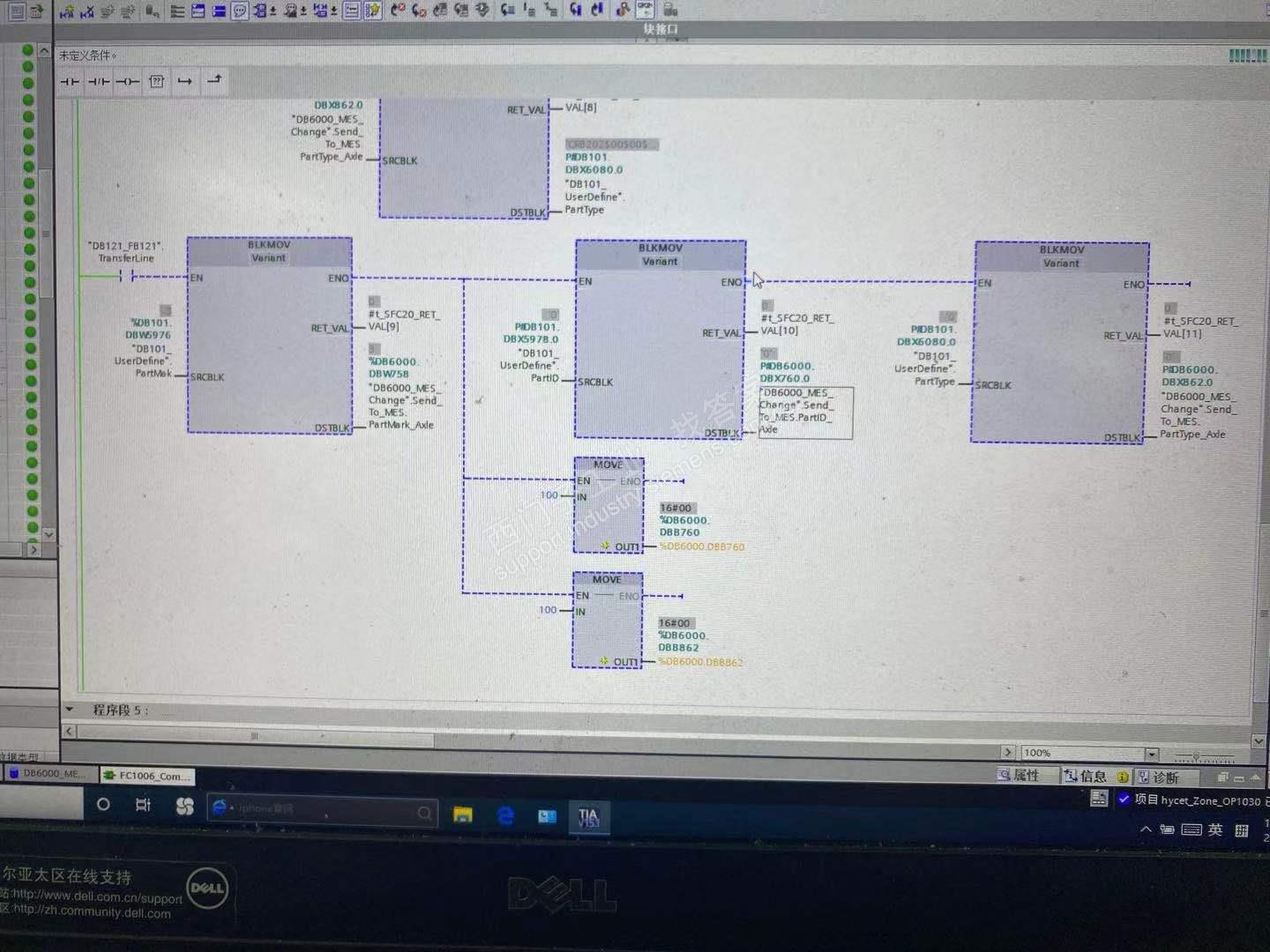Open Task View from the taskbar
This screenshot has width=1270, height=952.
(143, 805)
